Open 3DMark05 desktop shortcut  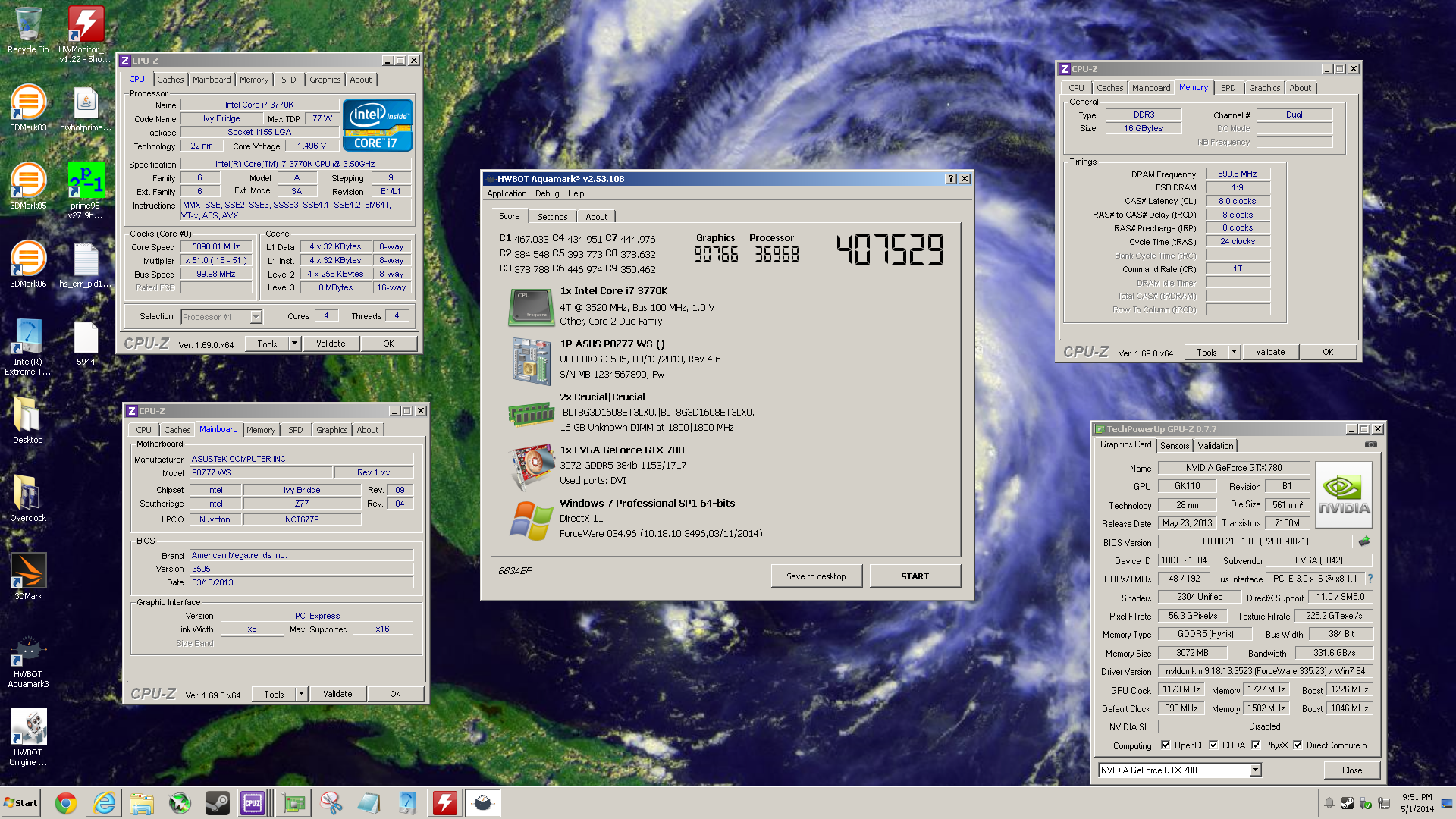[28, 187]
